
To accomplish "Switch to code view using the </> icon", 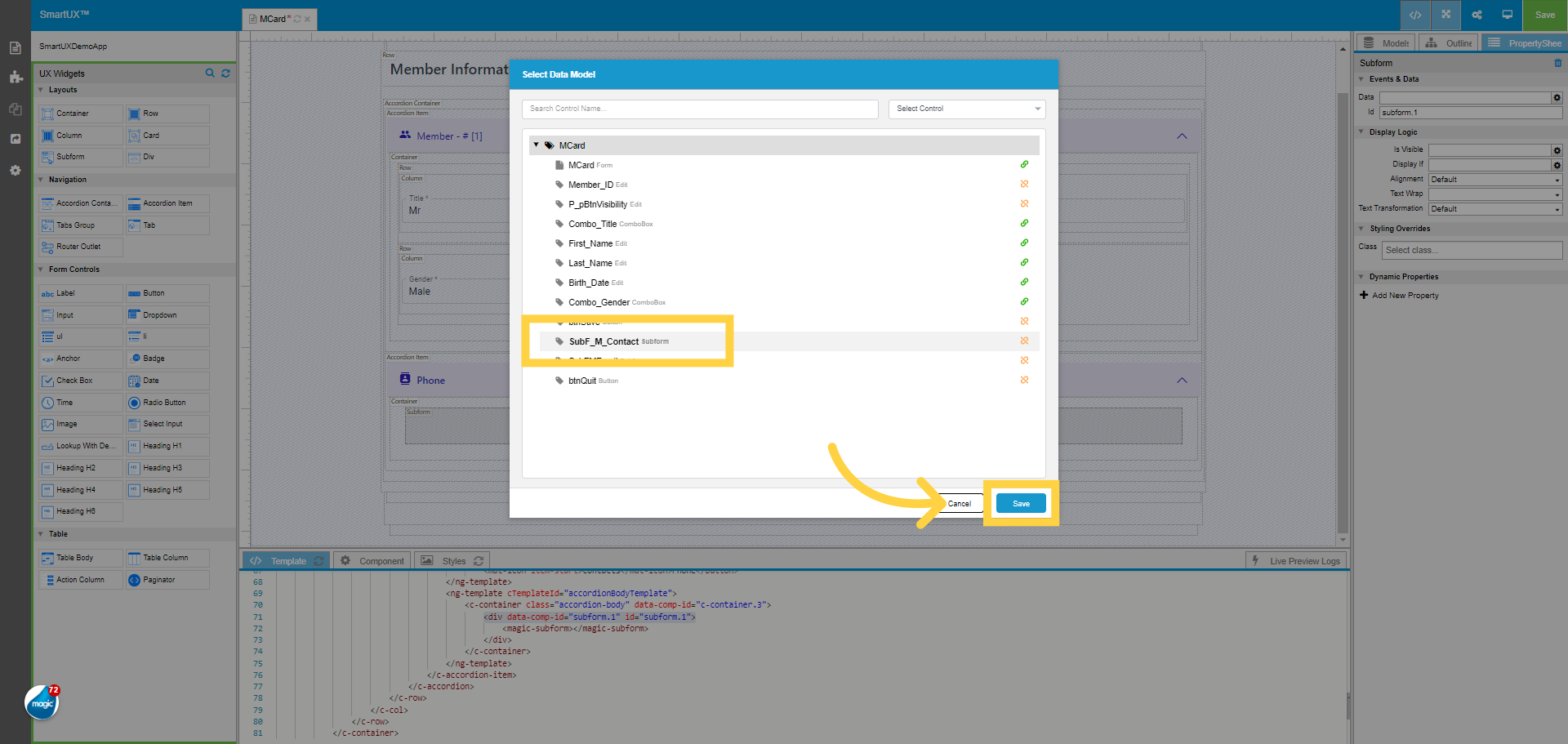I will coord(1415,15).
